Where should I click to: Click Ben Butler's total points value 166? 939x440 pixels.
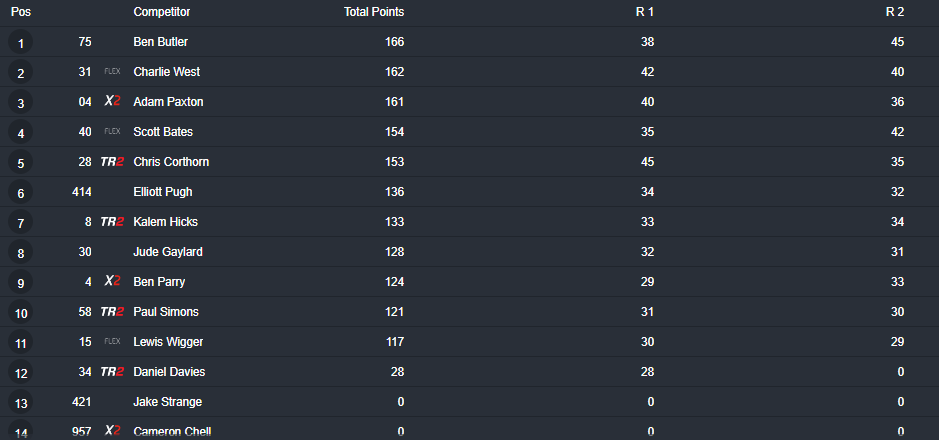[394, 42]
